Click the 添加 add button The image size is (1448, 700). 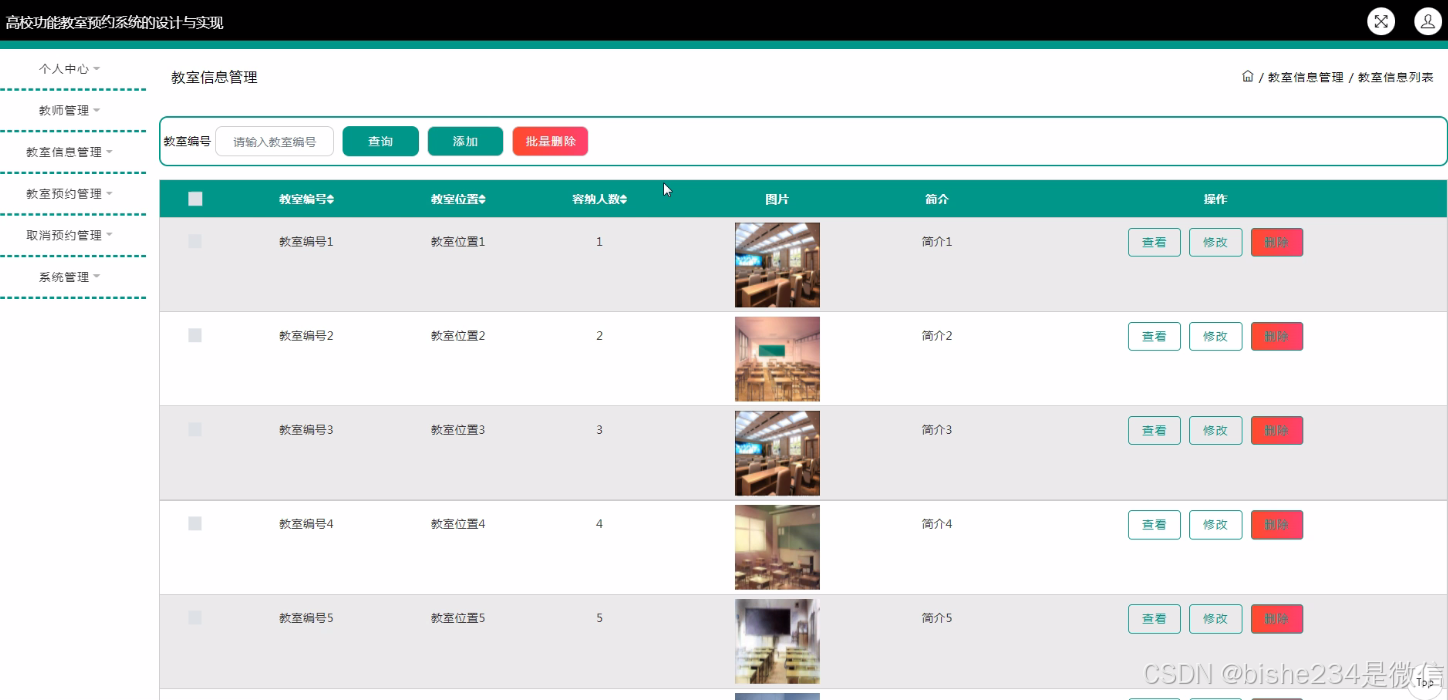coord(465,141)
